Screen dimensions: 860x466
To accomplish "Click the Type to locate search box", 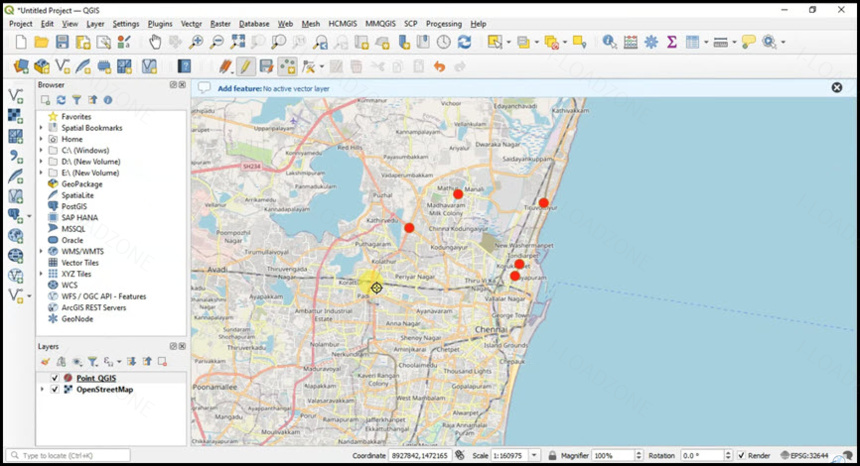I will pos(69,456).
